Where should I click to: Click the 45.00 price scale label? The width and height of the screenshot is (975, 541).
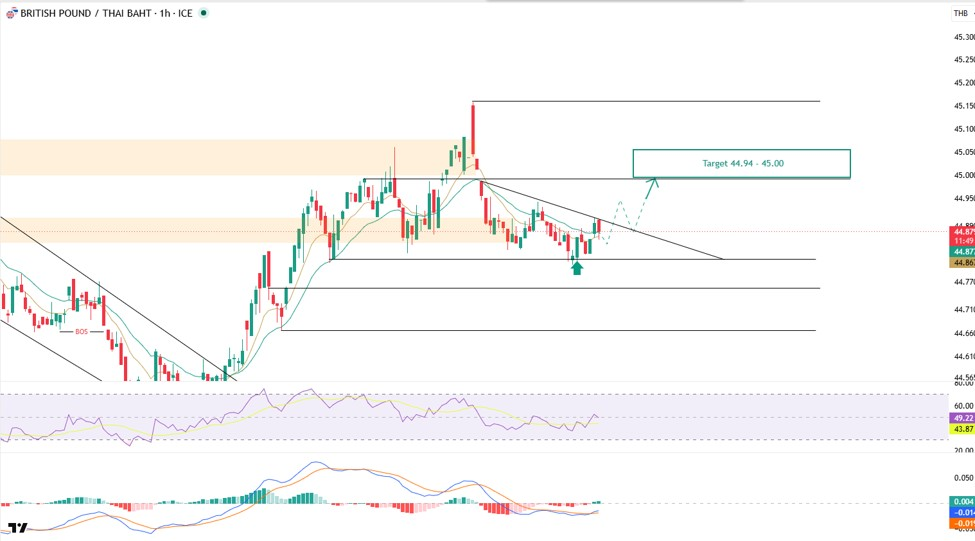964,175
